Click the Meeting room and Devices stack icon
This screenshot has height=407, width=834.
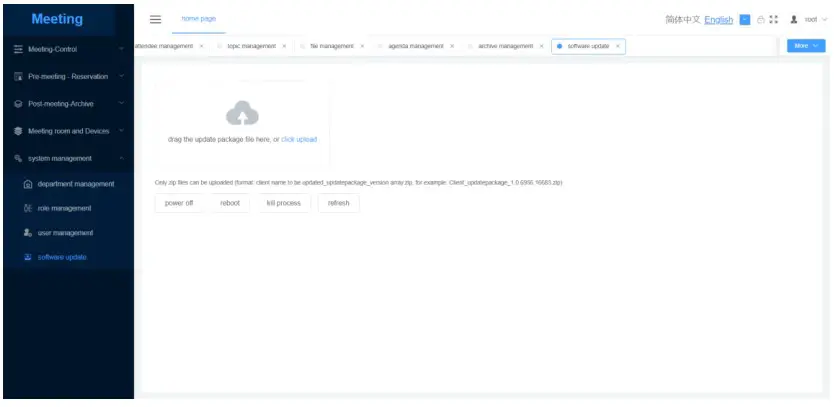click(18, 131)
